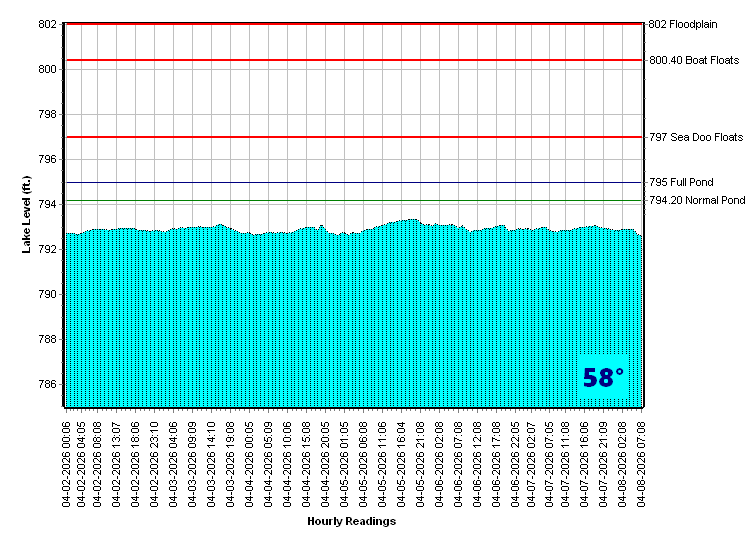Click the red Sea Doo Floats line
750x550 pixels.
click(350, 137)
